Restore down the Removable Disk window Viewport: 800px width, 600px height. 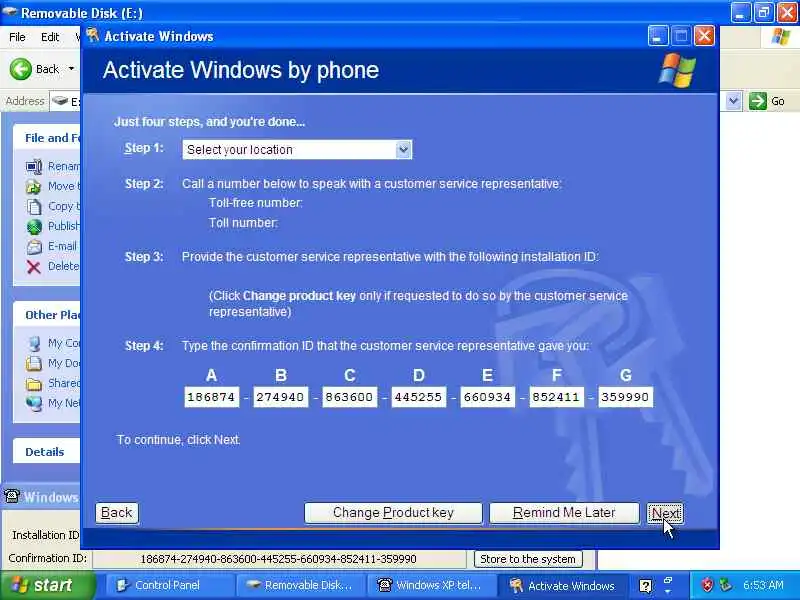(x=764, y=12)
